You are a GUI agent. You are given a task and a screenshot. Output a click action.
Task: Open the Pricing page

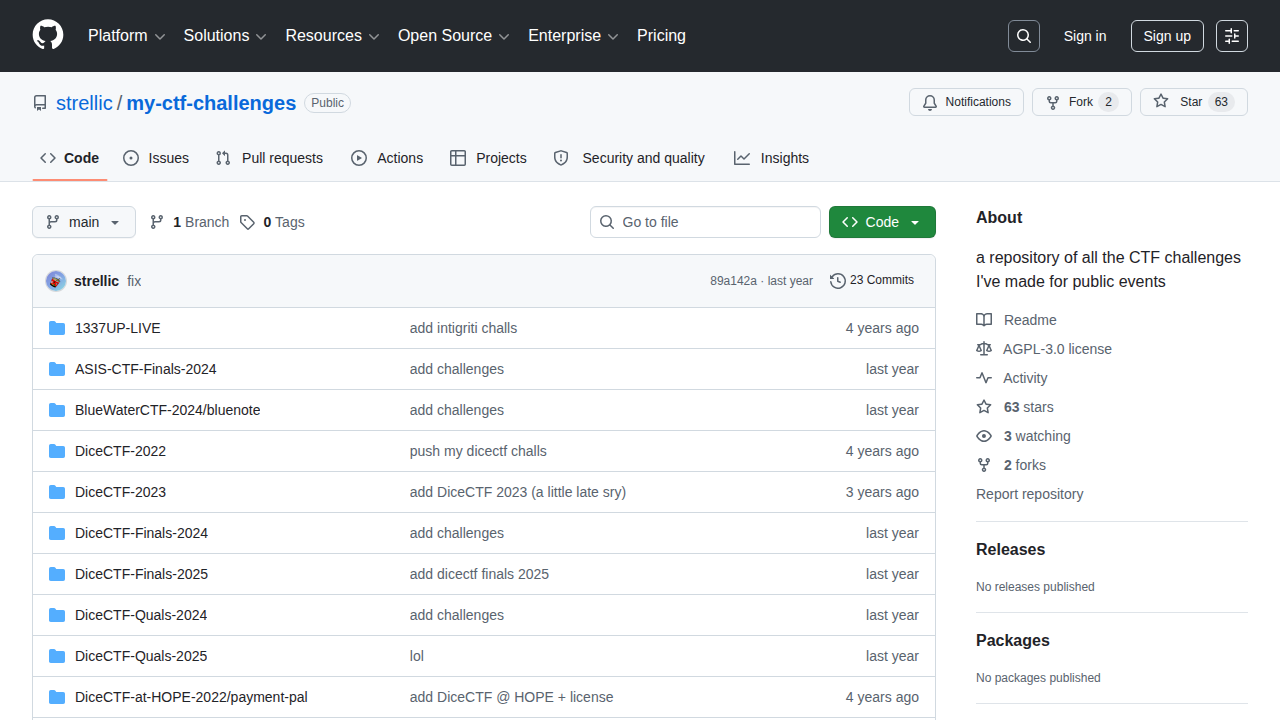[661, 36]
